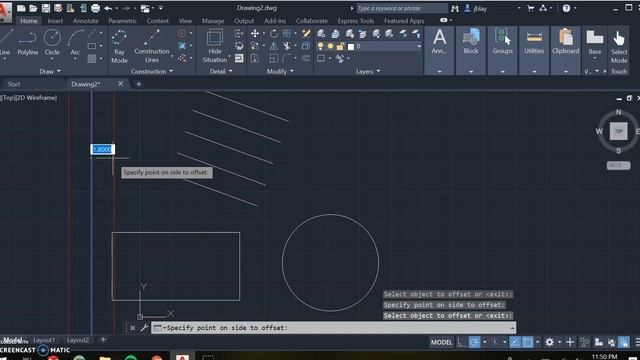Select the Circle drawing tool
The image size is (640, 360).
pos(52,43)
